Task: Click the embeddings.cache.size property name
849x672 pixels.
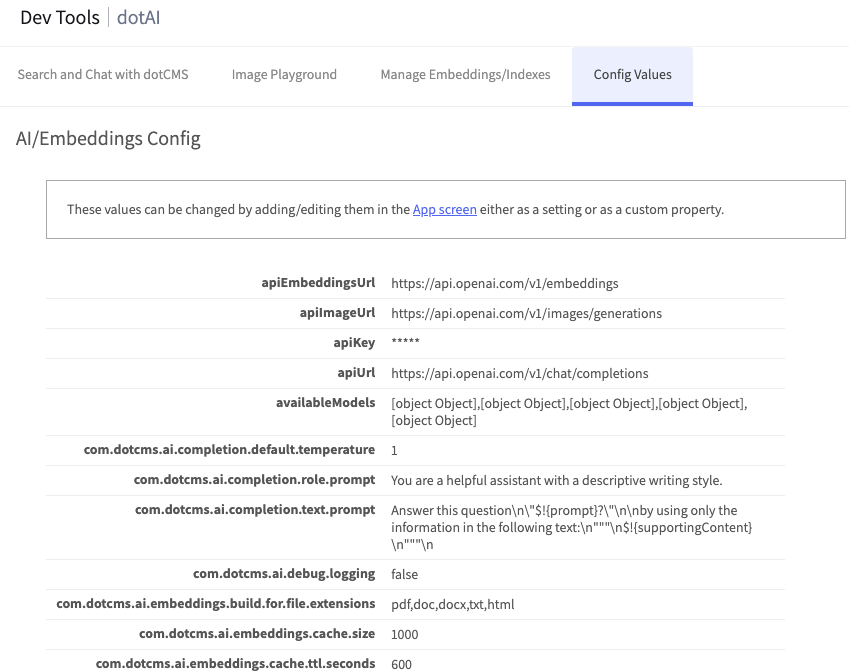Action: pyautogui.click(x=257, y=634)
